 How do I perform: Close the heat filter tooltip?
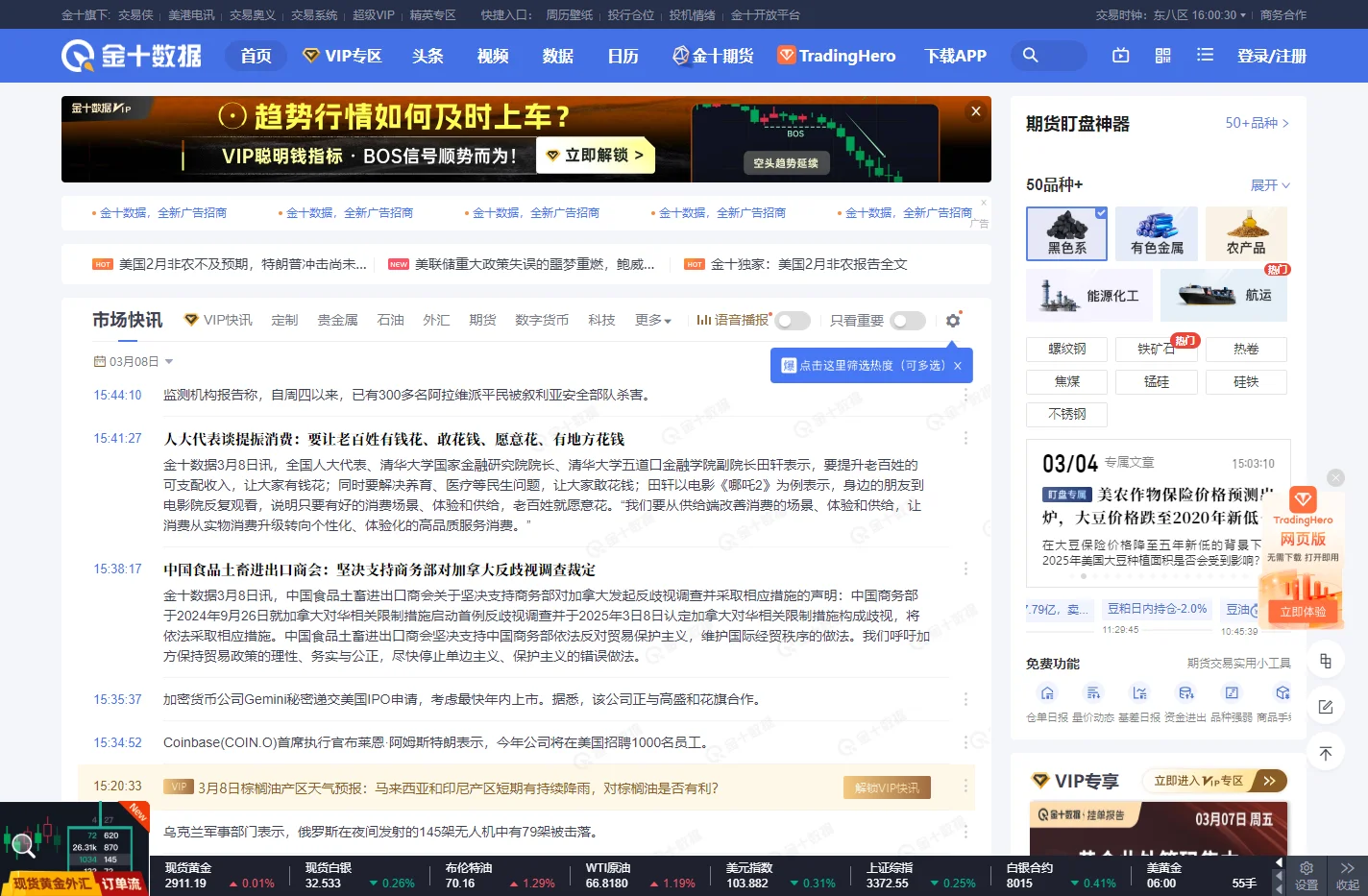[x=958, y=366]
